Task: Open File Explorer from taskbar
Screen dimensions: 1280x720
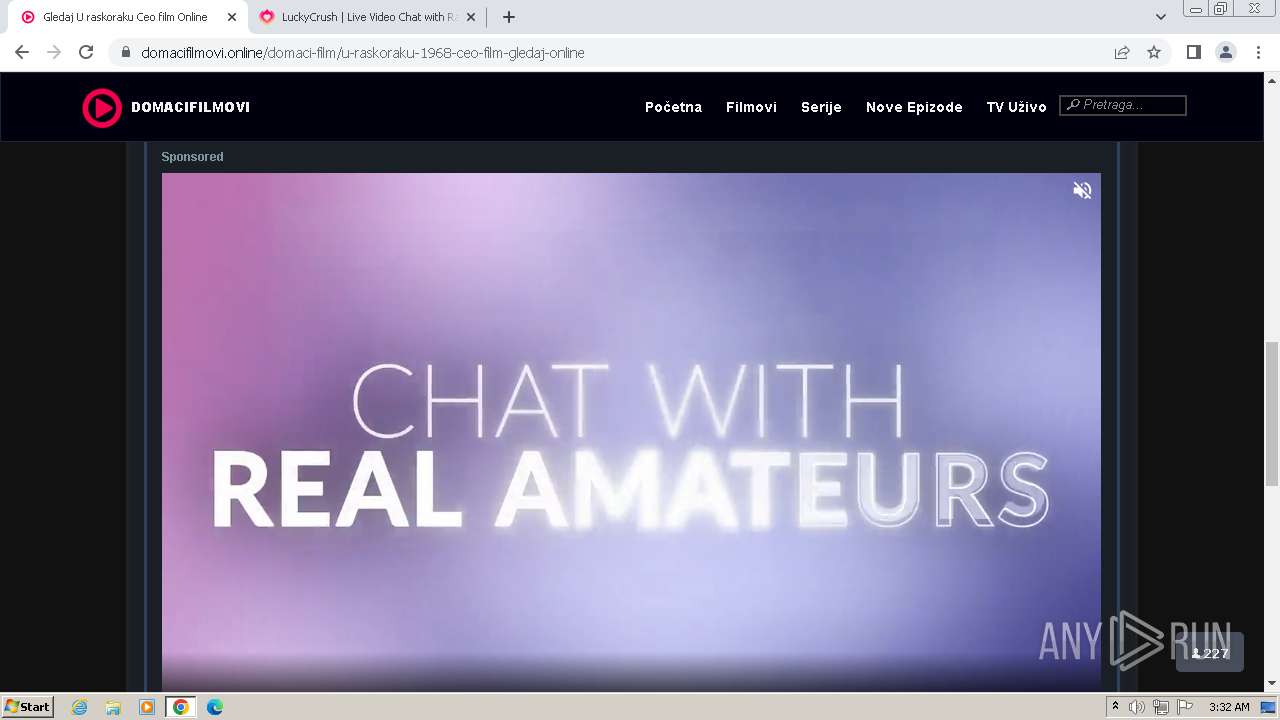Action: tap(113, 707)
